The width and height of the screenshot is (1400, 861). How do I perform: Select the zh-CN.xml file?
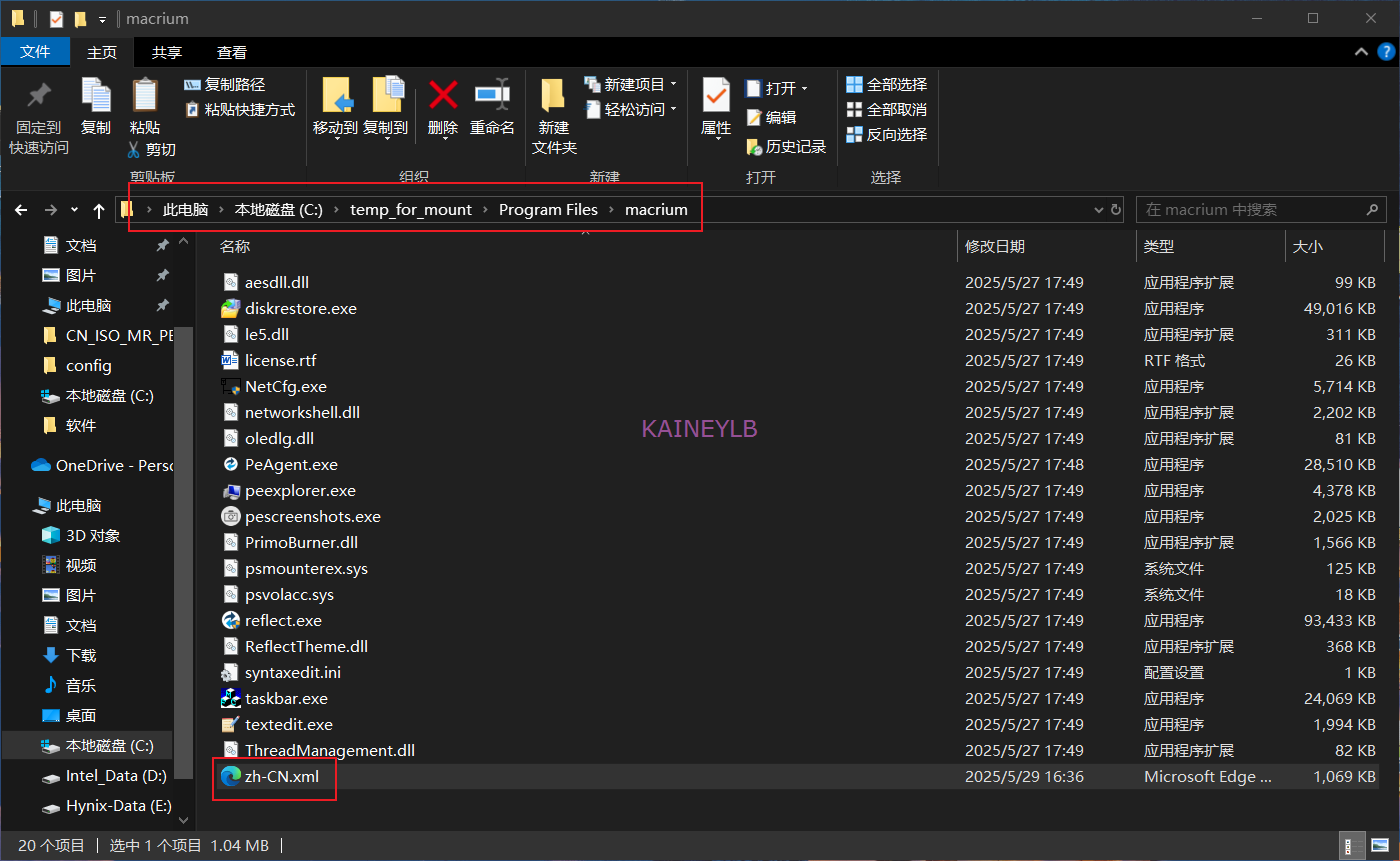pyautogui.click(x=282, y=777)
